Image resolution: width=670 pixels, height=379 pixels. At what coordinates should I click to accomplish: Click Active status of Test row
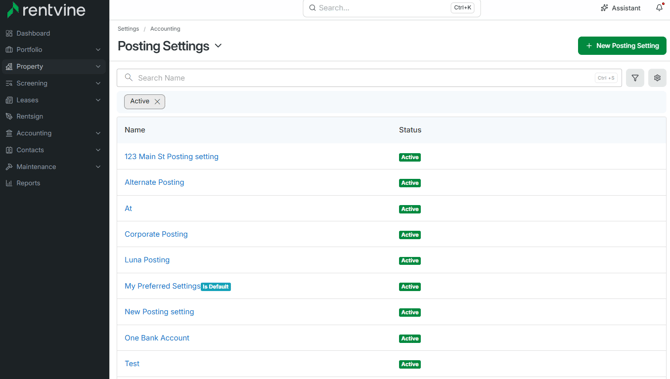[x=410, y=364]
